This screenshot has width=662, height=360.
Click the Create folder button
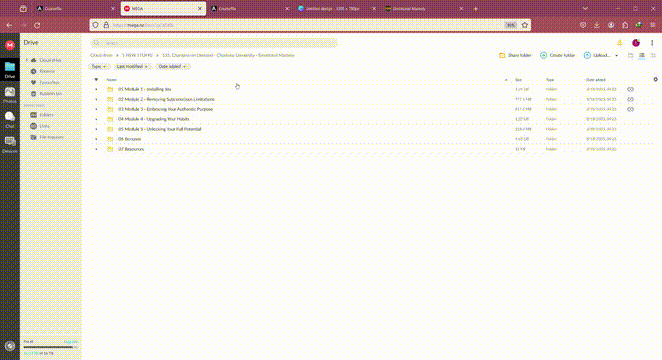coord(558,55)
